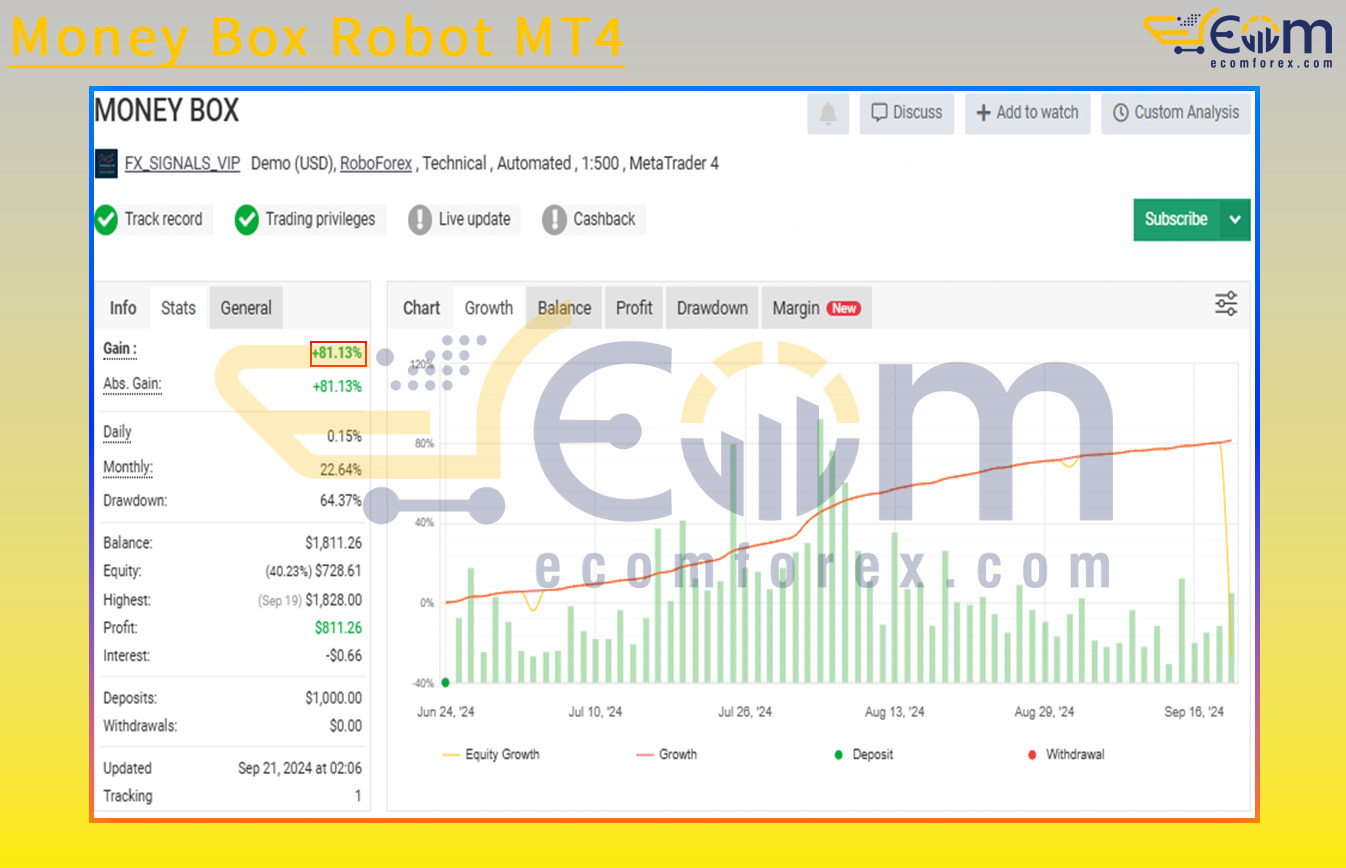Click the Monthly stat label
The image size is (1346, 868).
[x=128, y=467]
